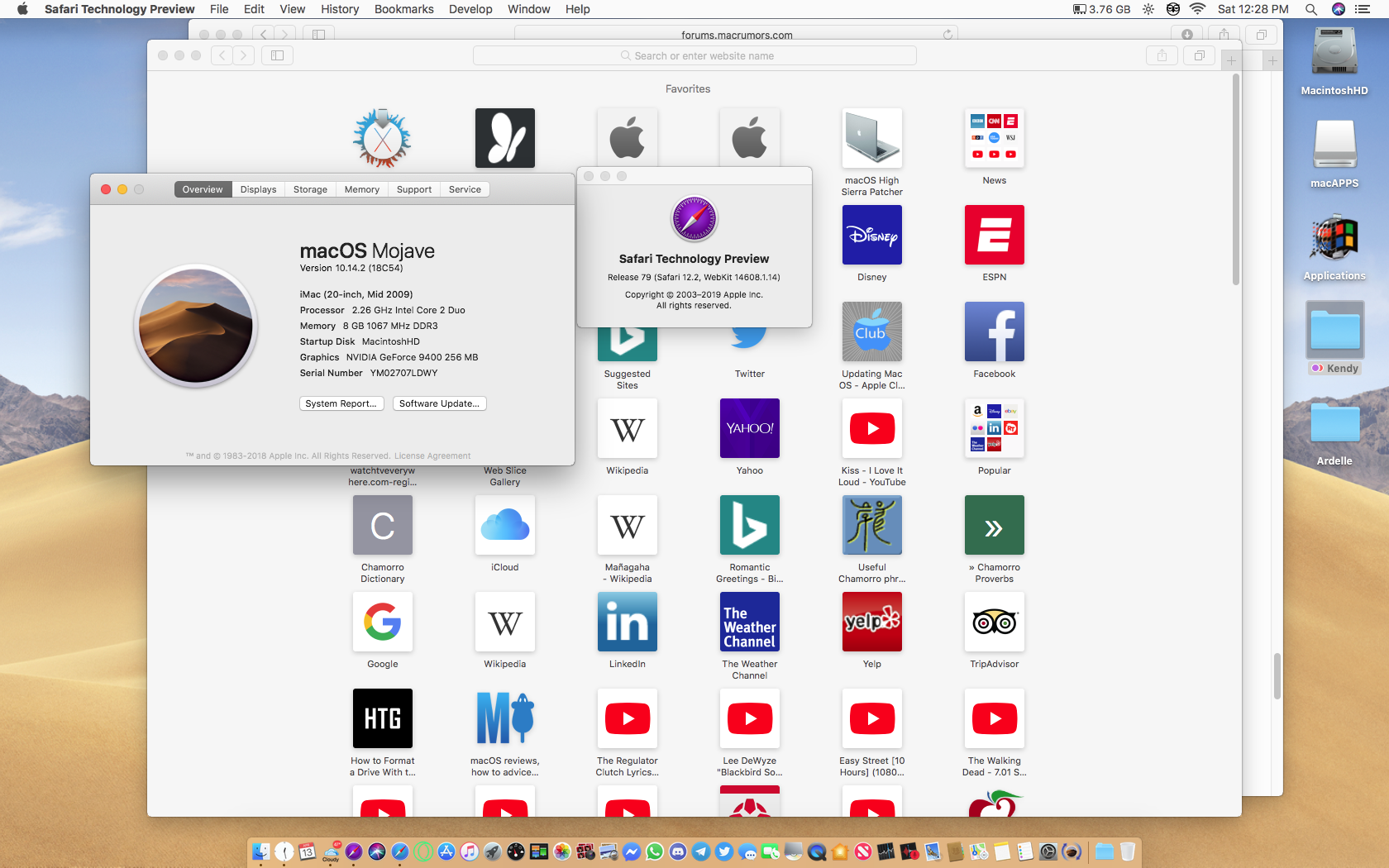Open the Bookmarks menu

(x=404, y=9)
